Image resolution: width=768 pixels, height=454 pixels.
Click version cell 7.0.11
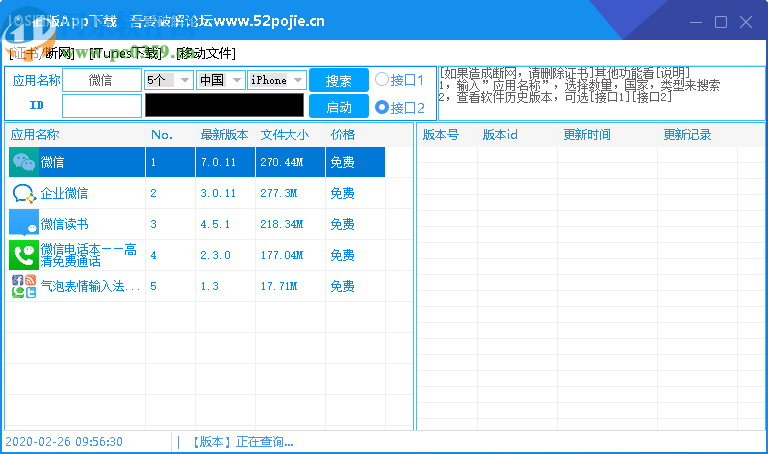[x=218, y=162]
